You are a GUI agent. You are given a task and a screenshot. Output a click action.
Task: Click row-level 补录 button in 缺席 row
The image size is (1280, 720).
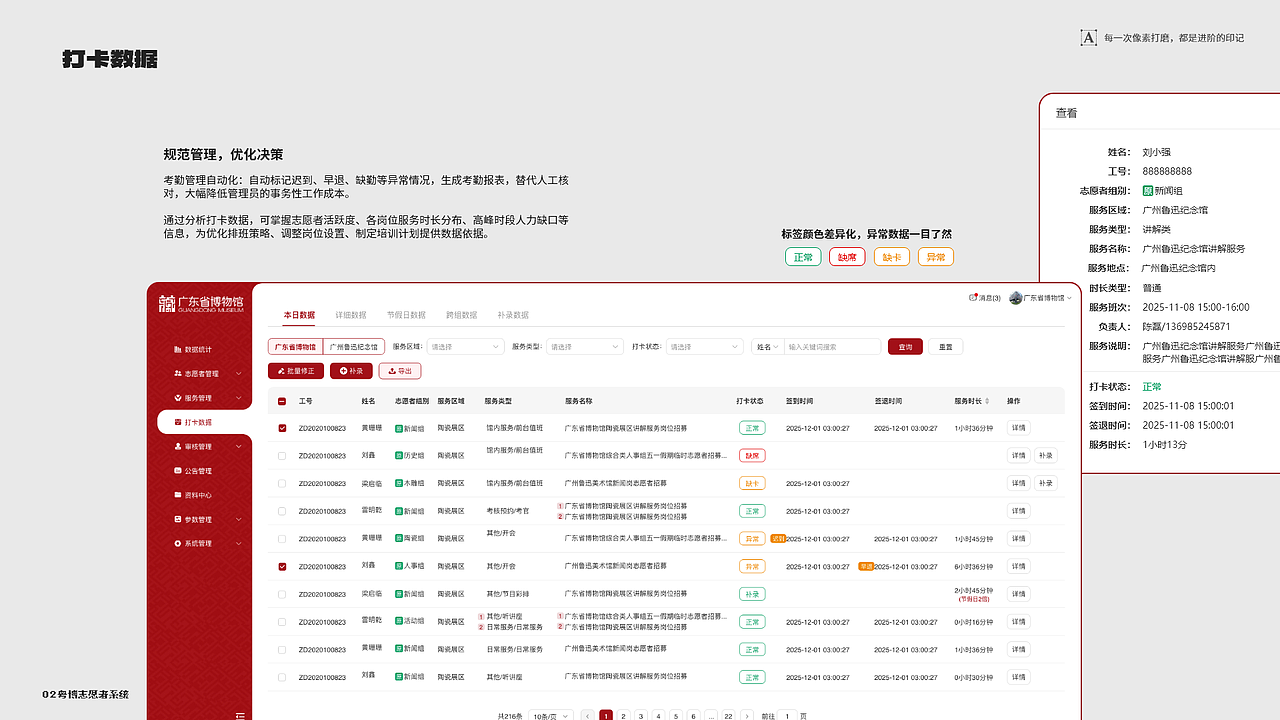(1045, 455)
